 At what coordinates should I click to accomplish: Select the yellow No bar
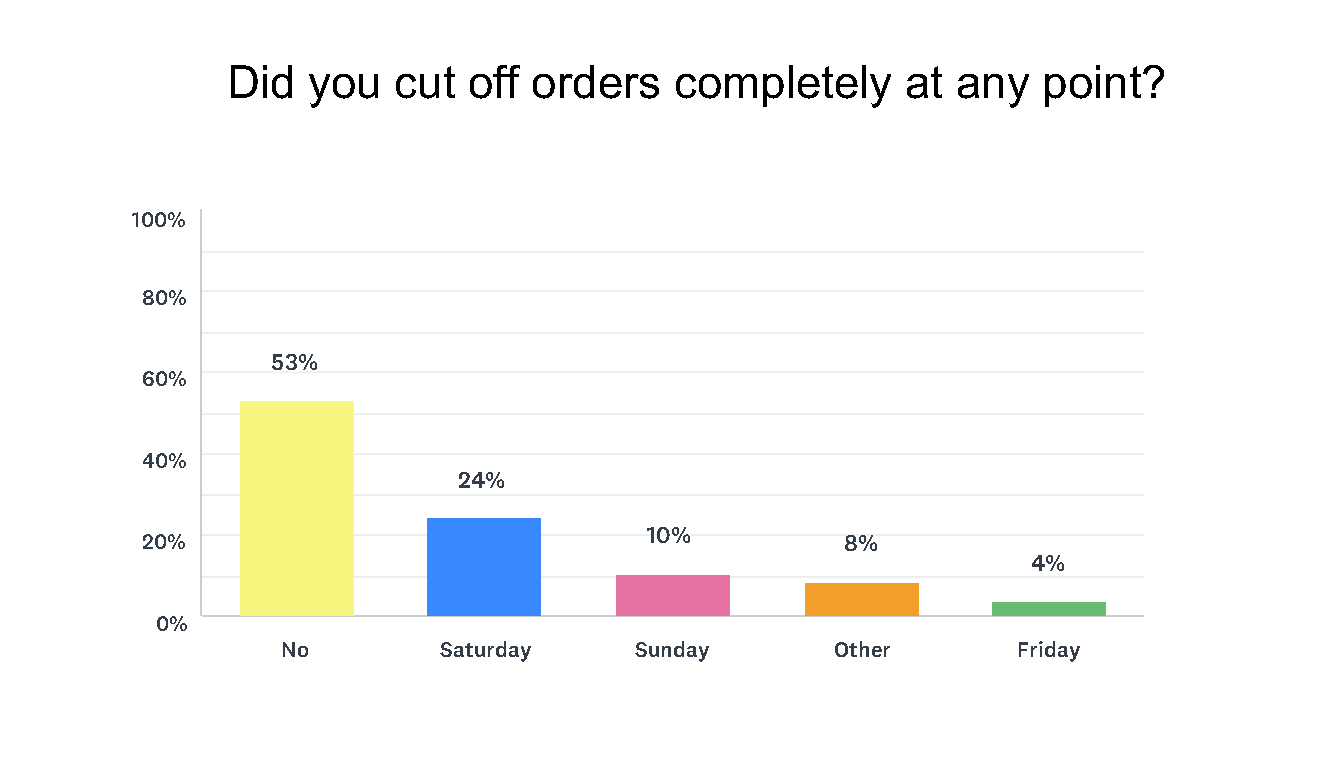pos(296,508)
